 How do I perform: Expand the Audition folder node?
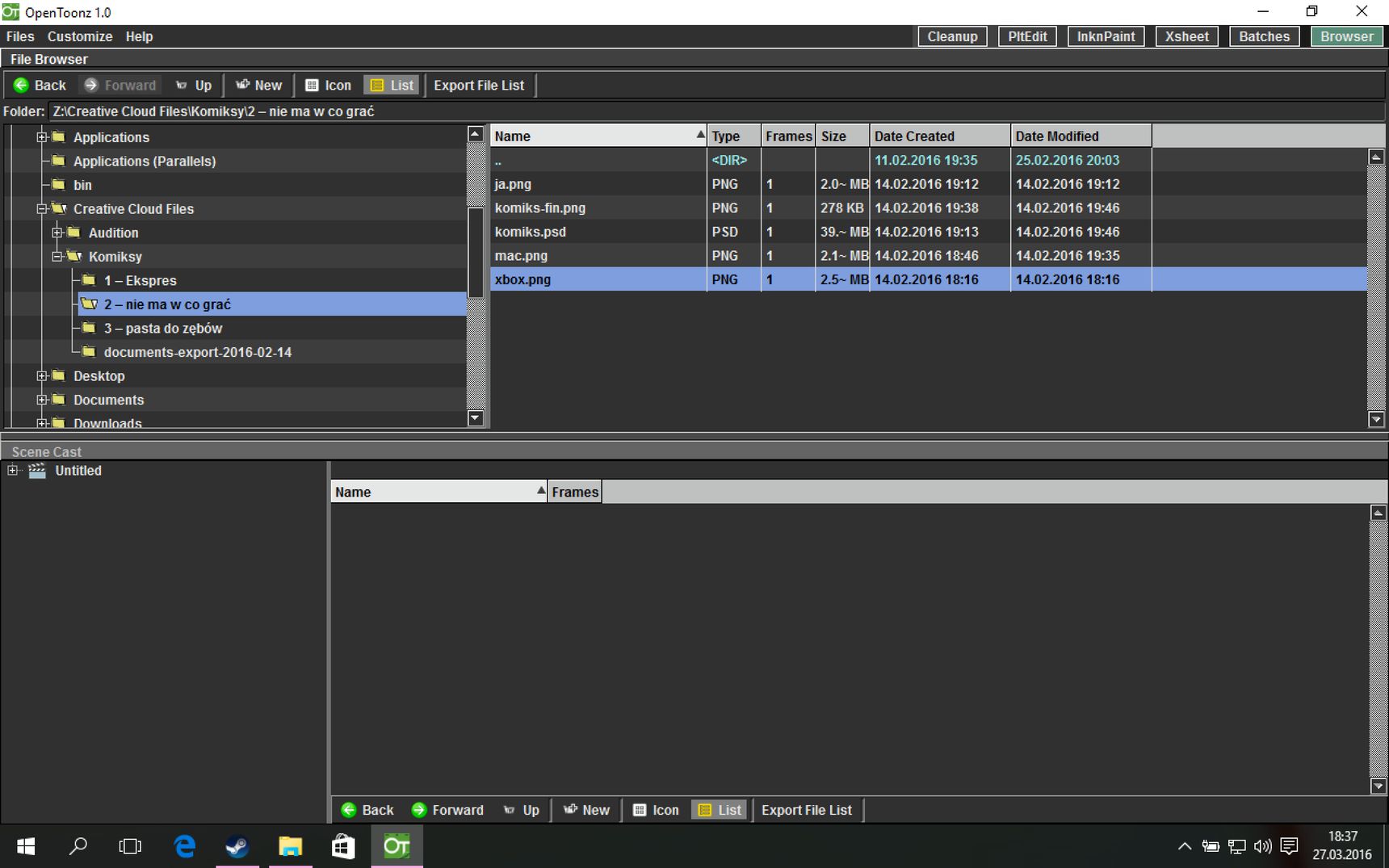[57, 233]
